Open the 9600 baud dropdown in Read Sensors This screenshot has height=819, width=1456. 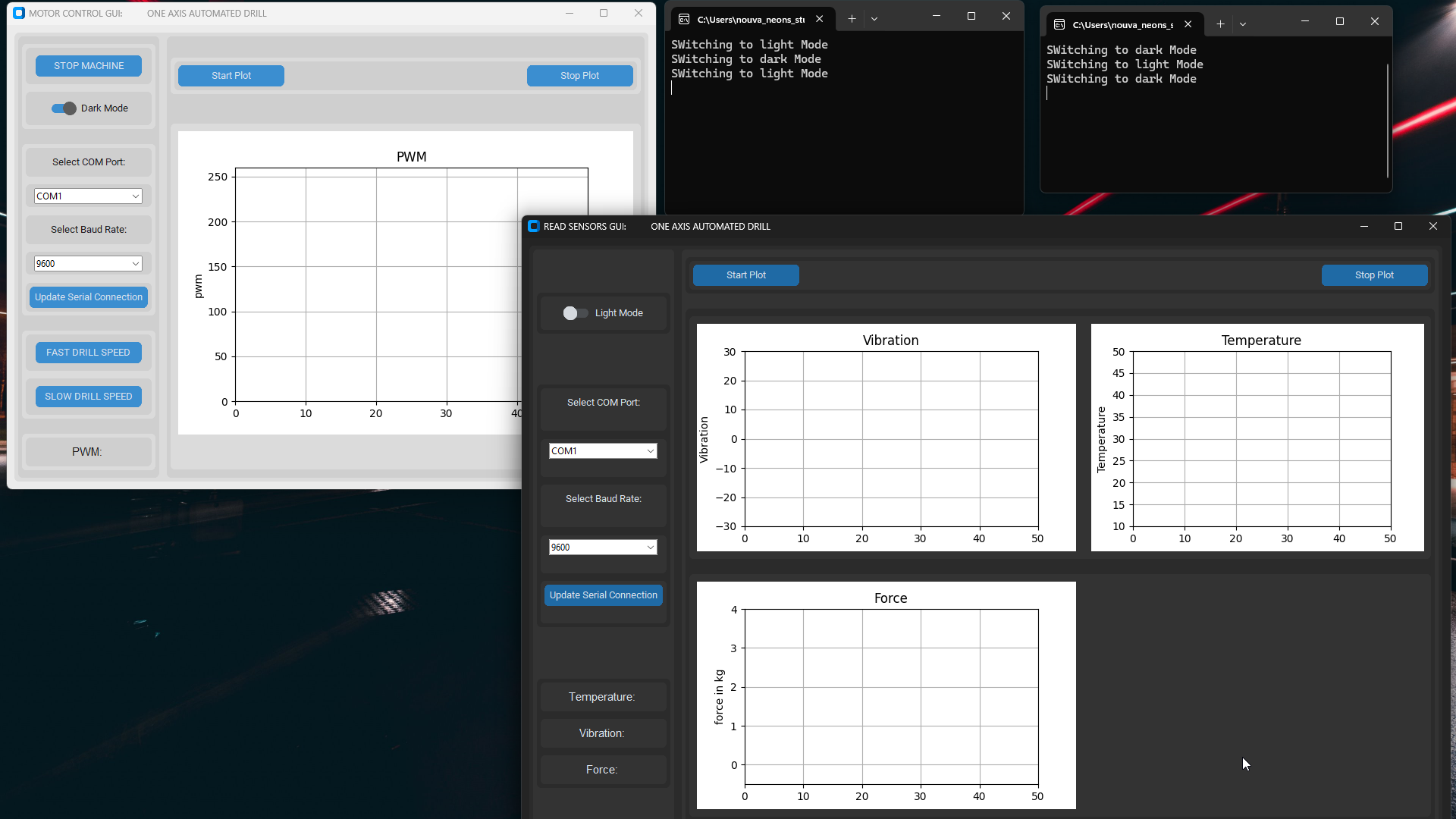[x=650, y=548]
